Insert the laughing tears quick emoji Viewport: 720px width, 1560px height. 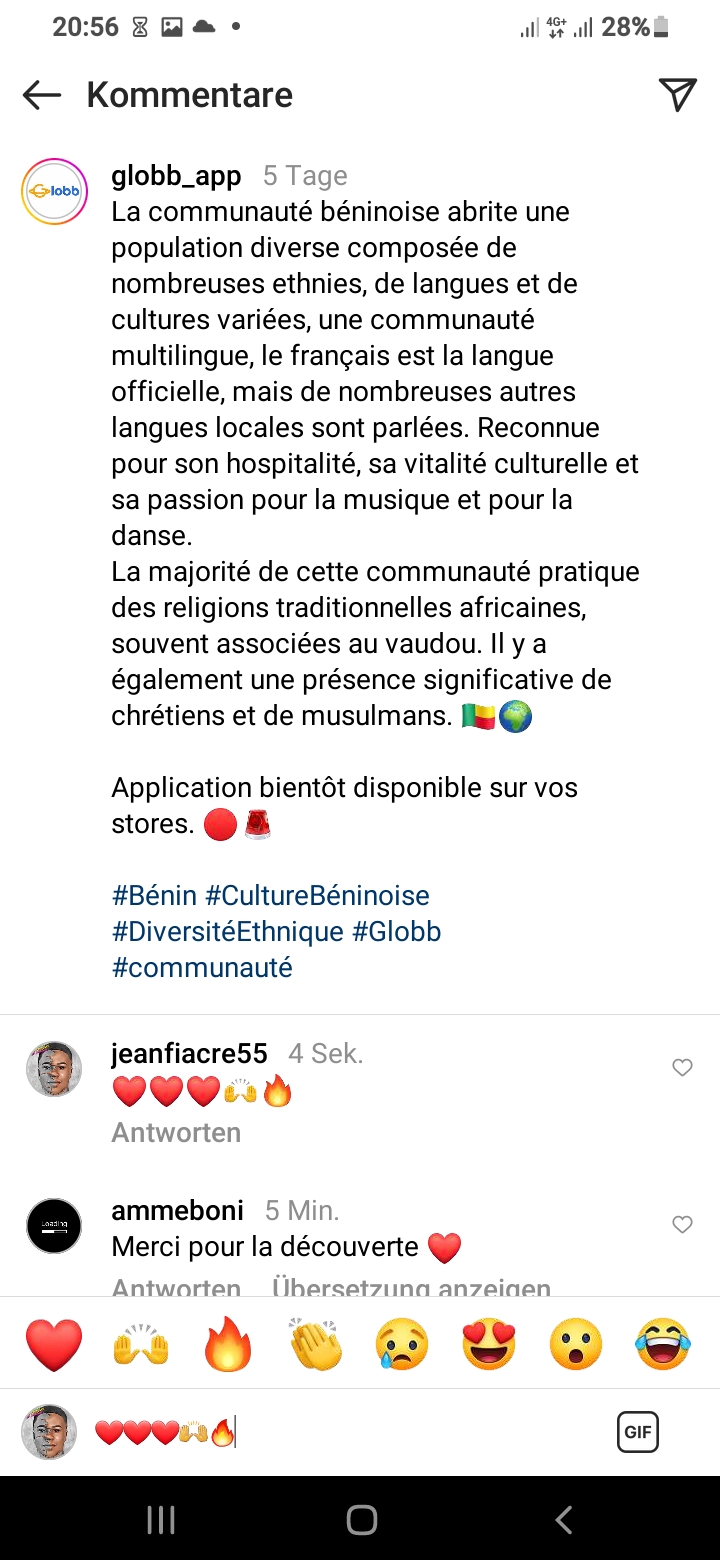tap(663, 1344)
